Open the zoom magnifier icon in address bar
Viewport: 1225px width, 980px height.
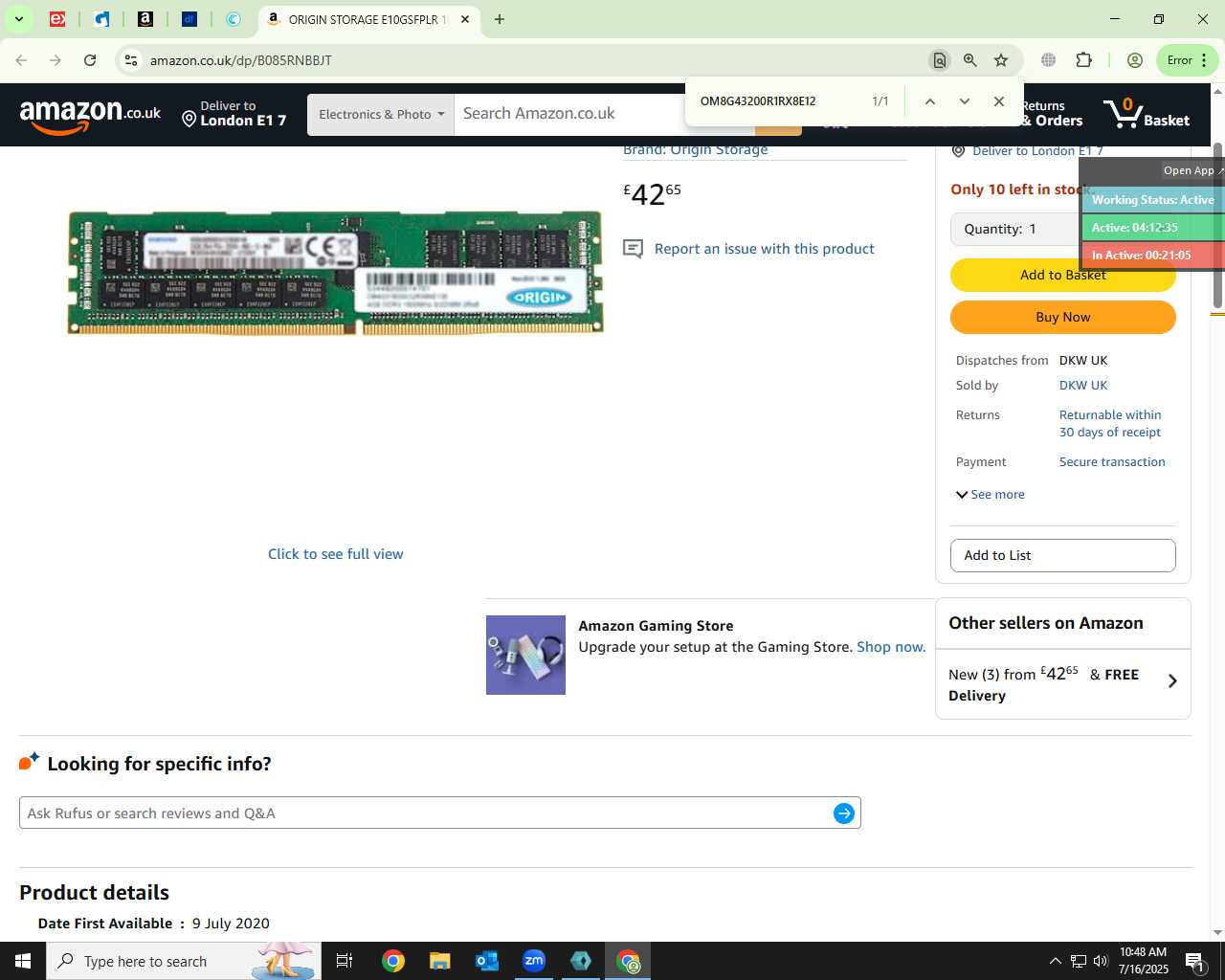coord(970,60)
